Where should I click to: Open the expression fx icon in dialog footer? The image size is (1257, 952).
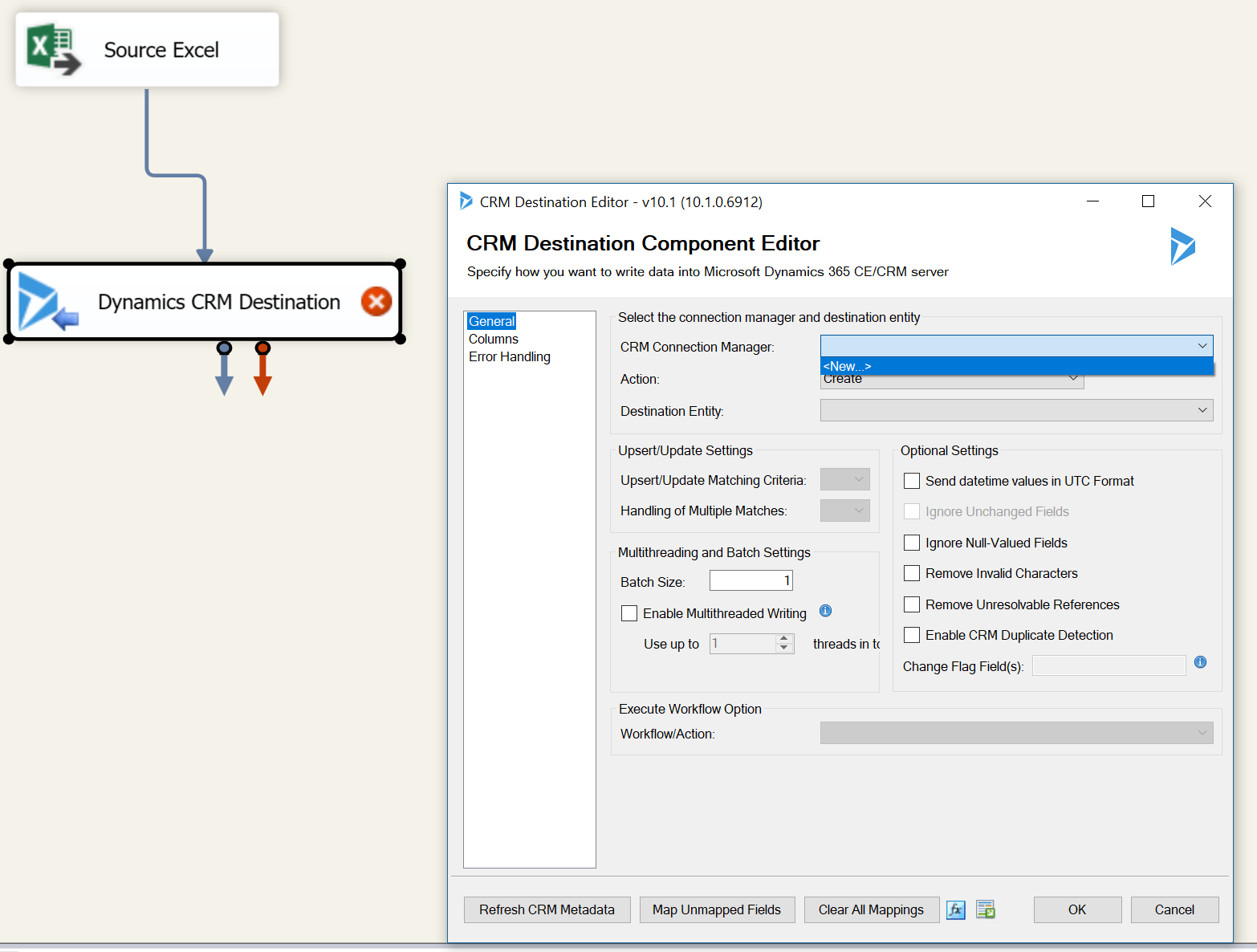[x=956, y=909]
